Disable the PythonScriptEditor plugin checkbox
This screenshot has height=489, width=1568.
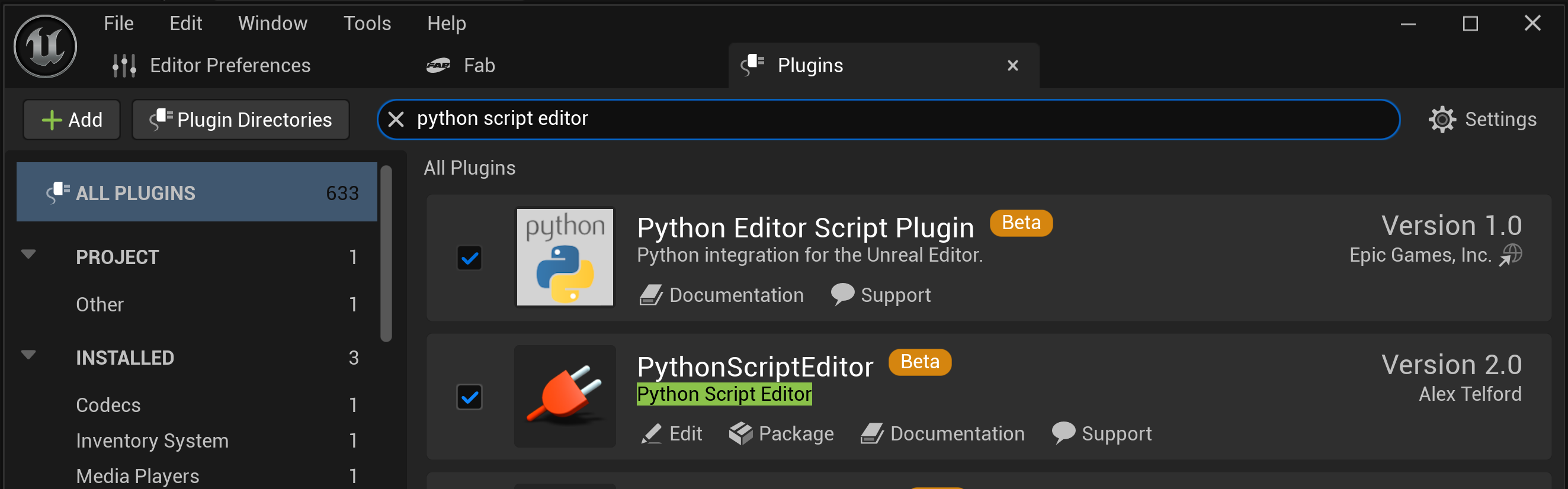click(x=469, y=398)
